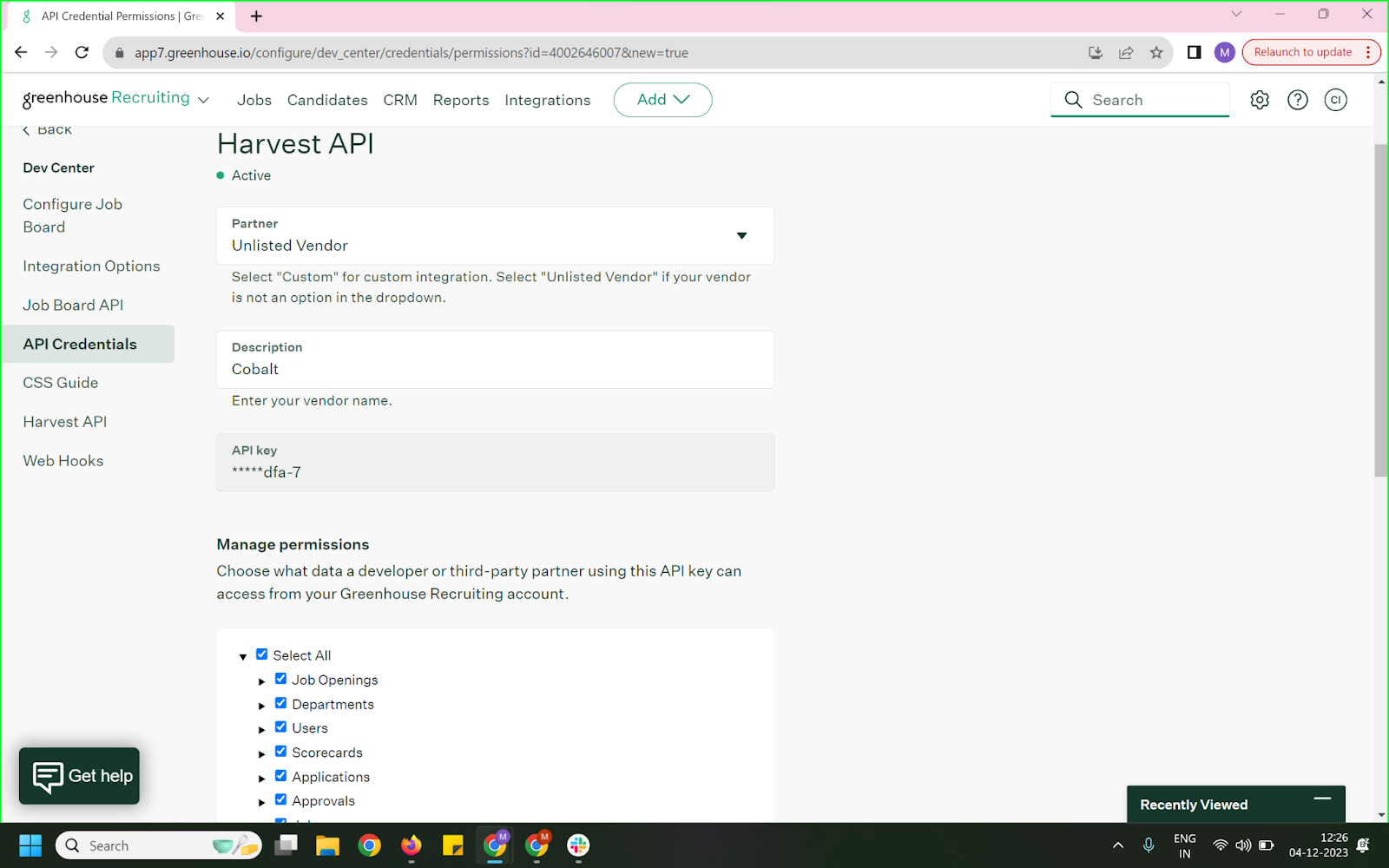Open the settings gear icon
The height and width of the screenshot is (868, 1389).
click(x=1260, y=100)
